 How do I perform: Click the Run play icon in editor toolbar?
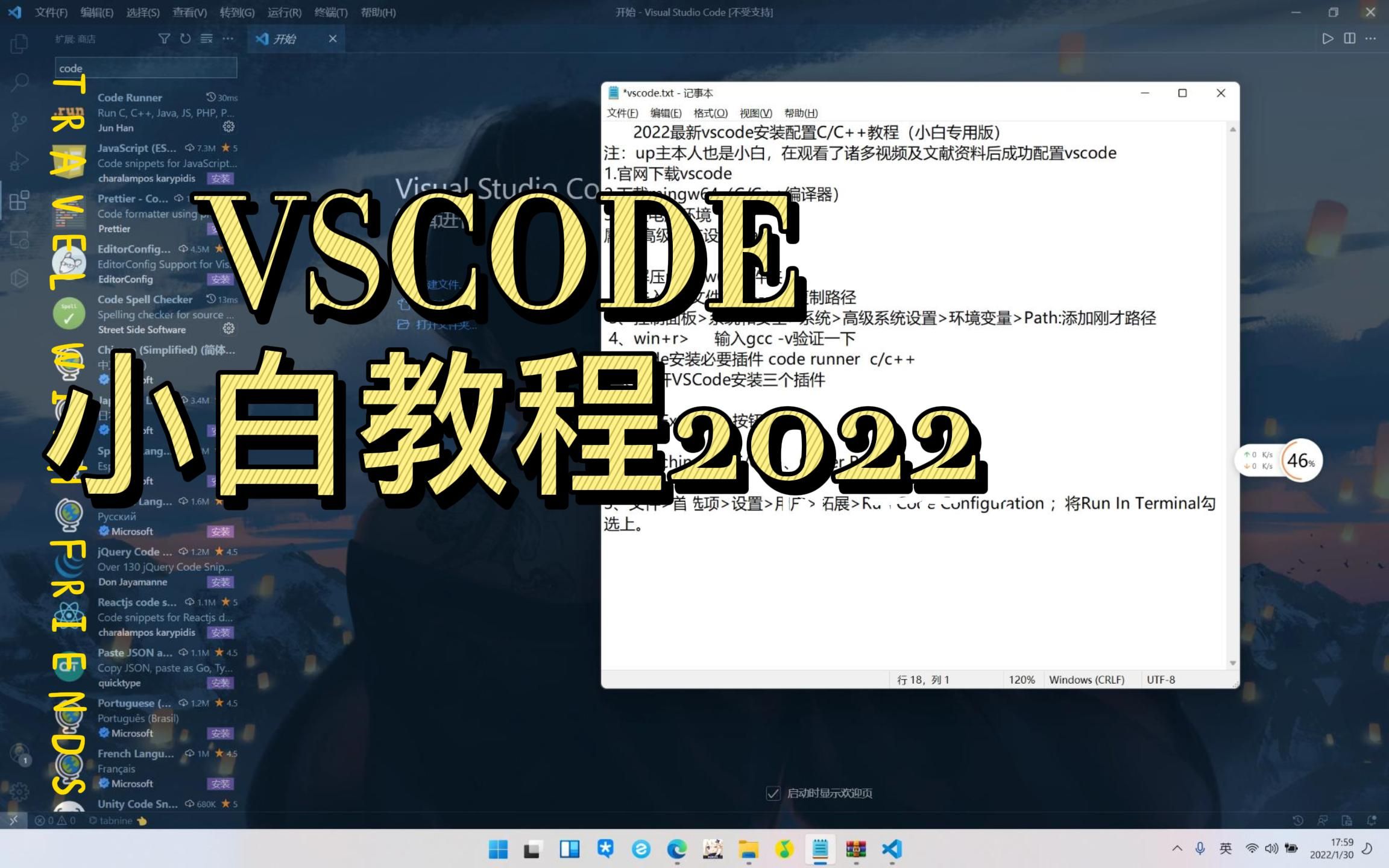tap(1328, 39)
